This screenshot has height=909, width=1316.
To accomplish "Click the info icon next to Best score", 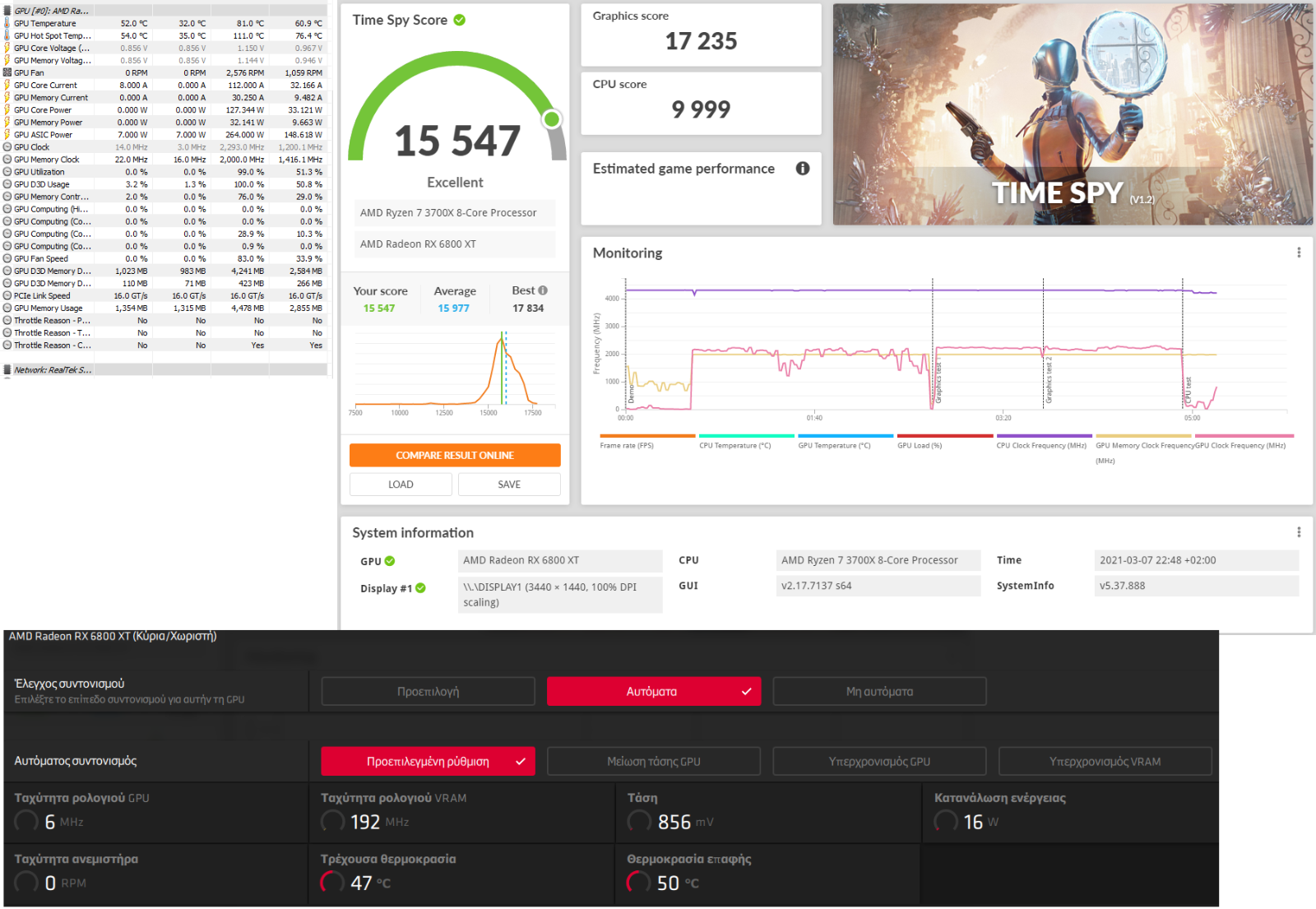I will [543, 290].
